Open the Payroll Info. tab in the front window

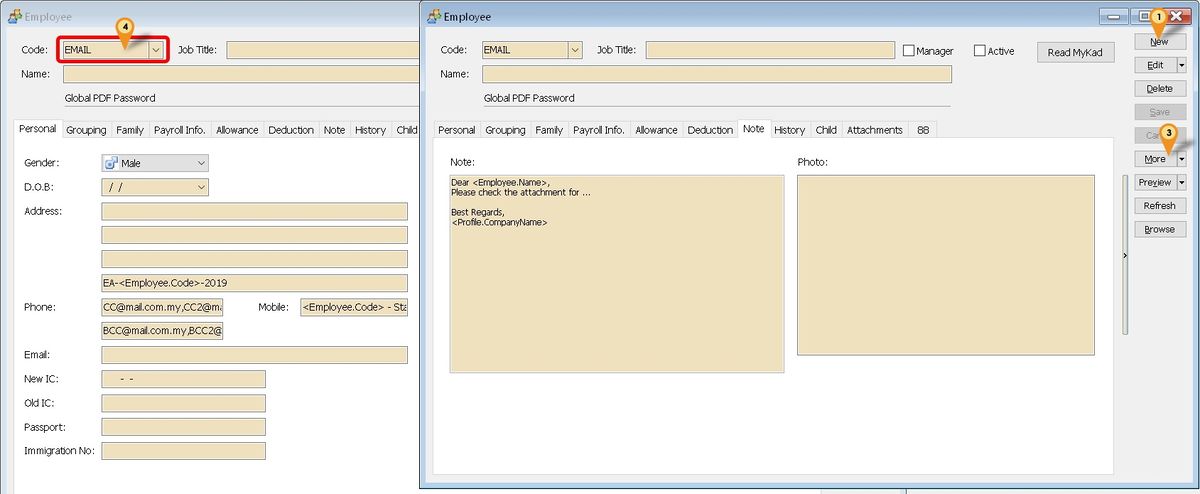coord(599,130)
